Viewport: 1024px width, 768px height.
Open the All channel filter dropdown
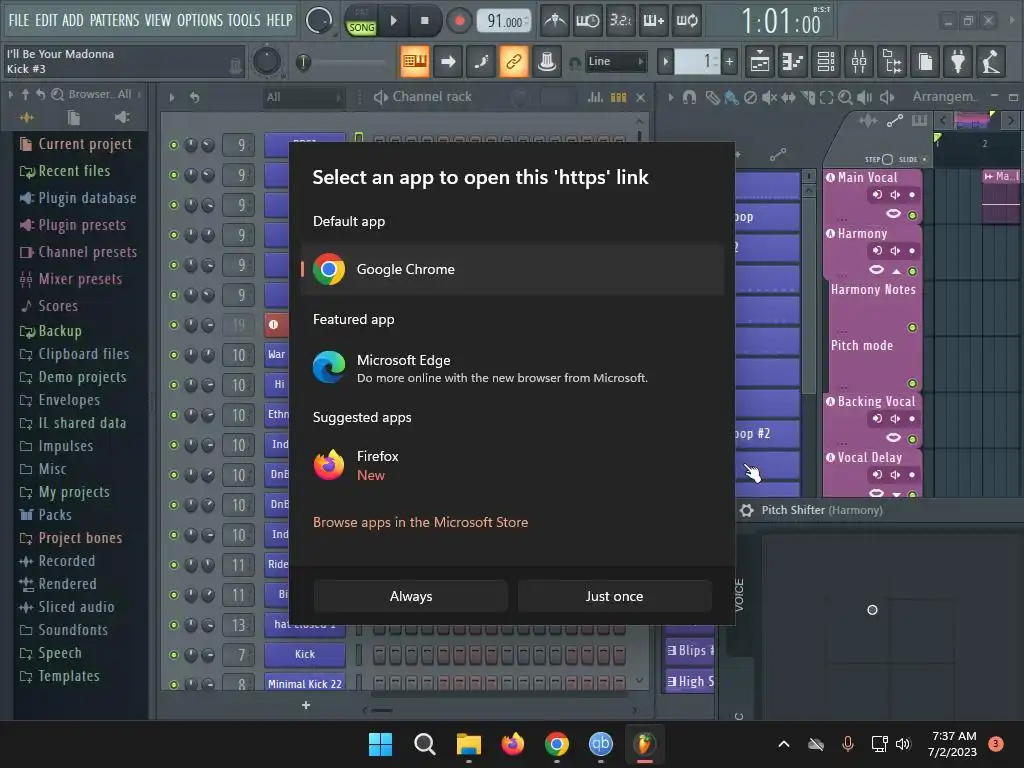pyautogui.click(x=303, y=97)
